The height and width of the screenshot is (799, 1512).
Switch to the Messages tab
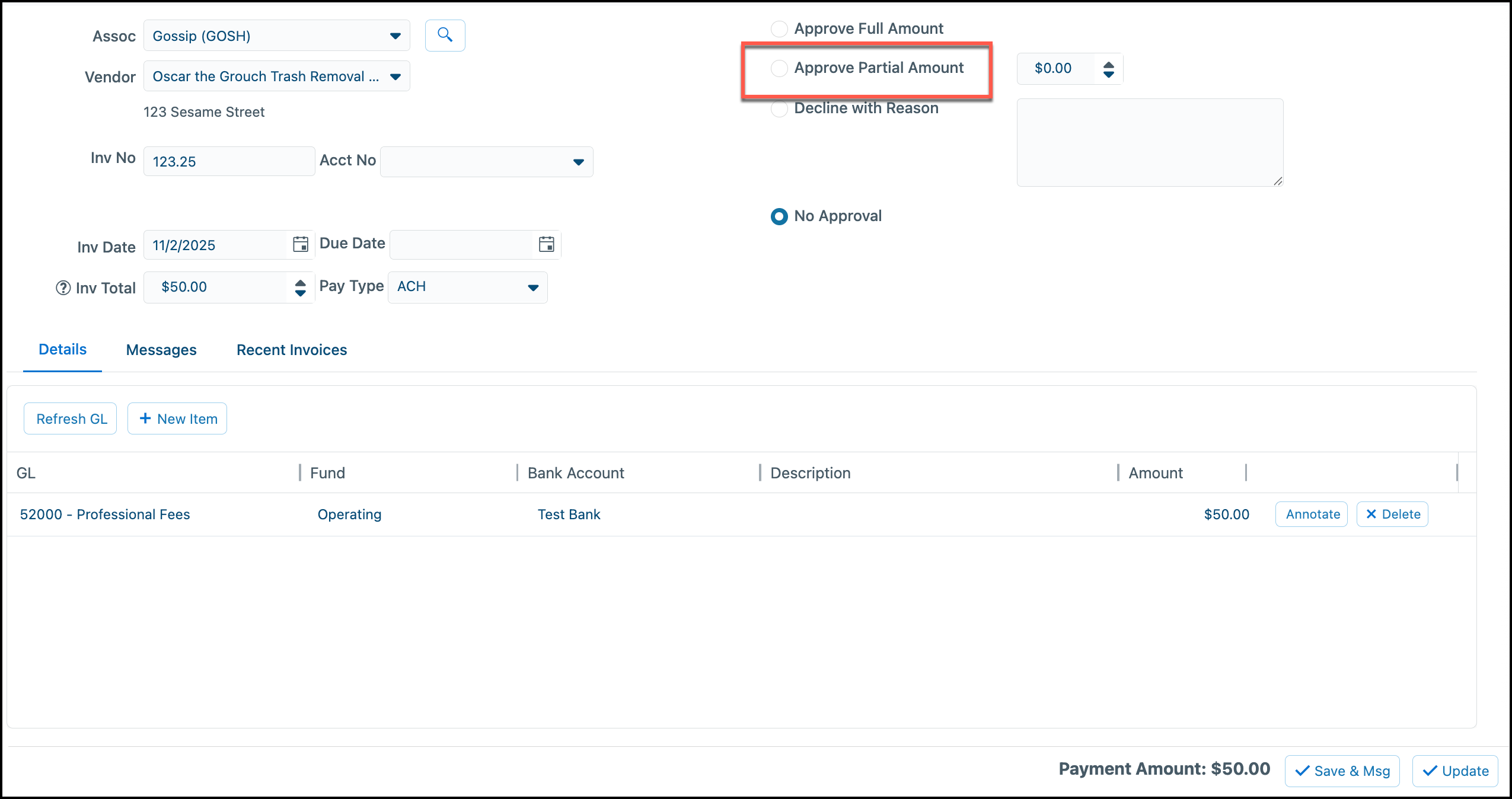point(161,350)
